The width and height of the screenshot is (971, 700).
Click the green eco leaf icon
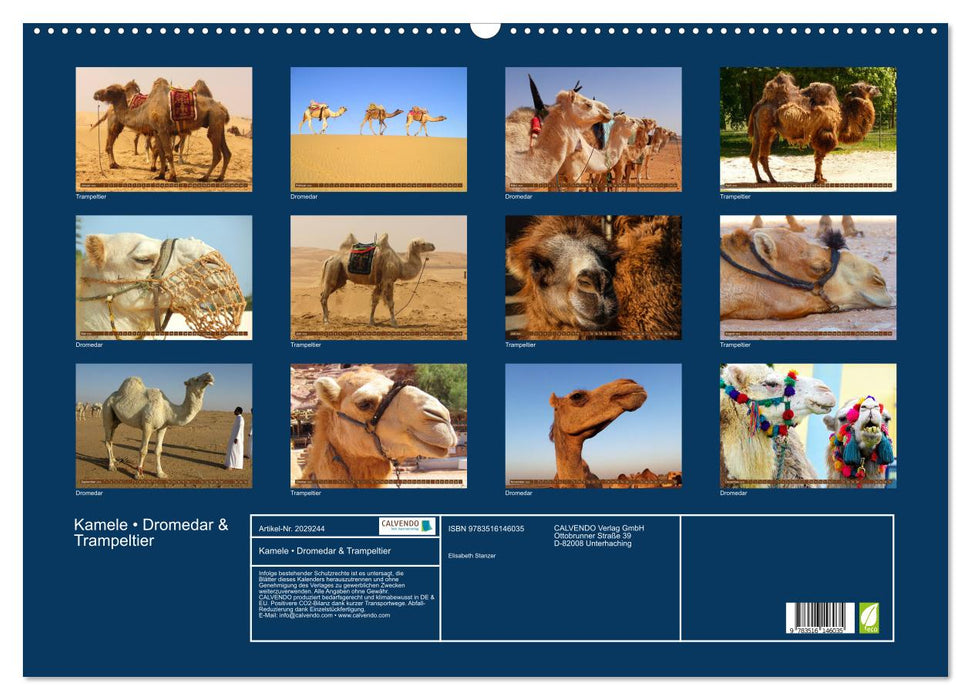pos(869,616)
